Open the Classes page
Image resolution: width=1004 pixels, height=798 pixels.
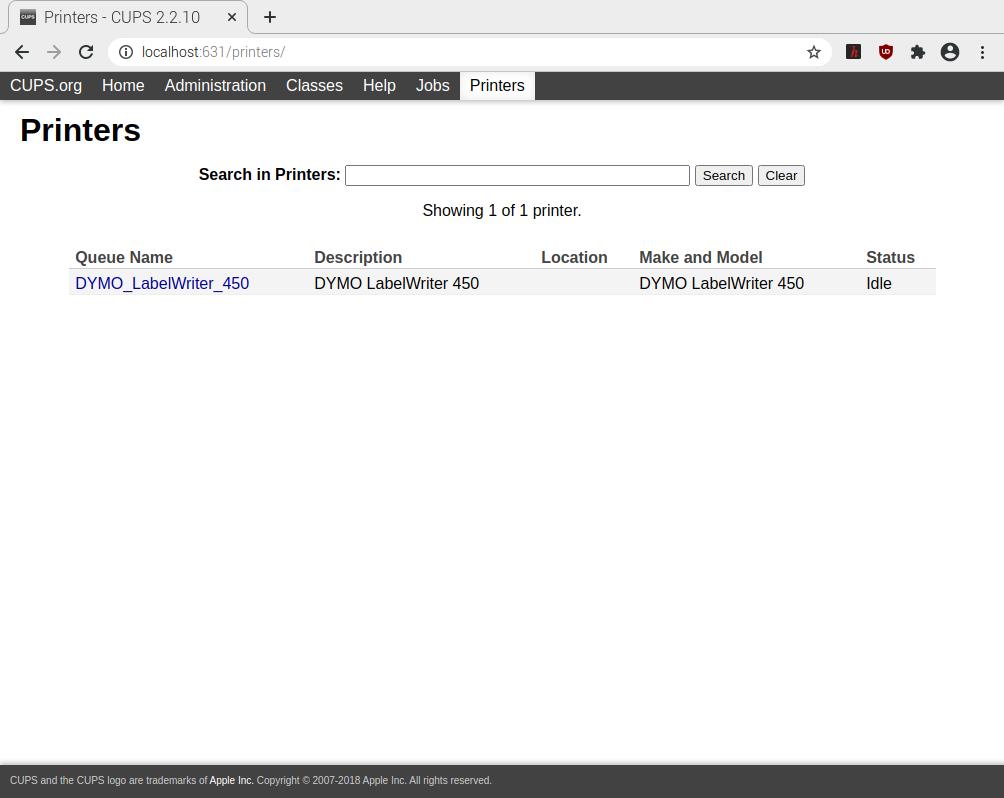point(314,86)
